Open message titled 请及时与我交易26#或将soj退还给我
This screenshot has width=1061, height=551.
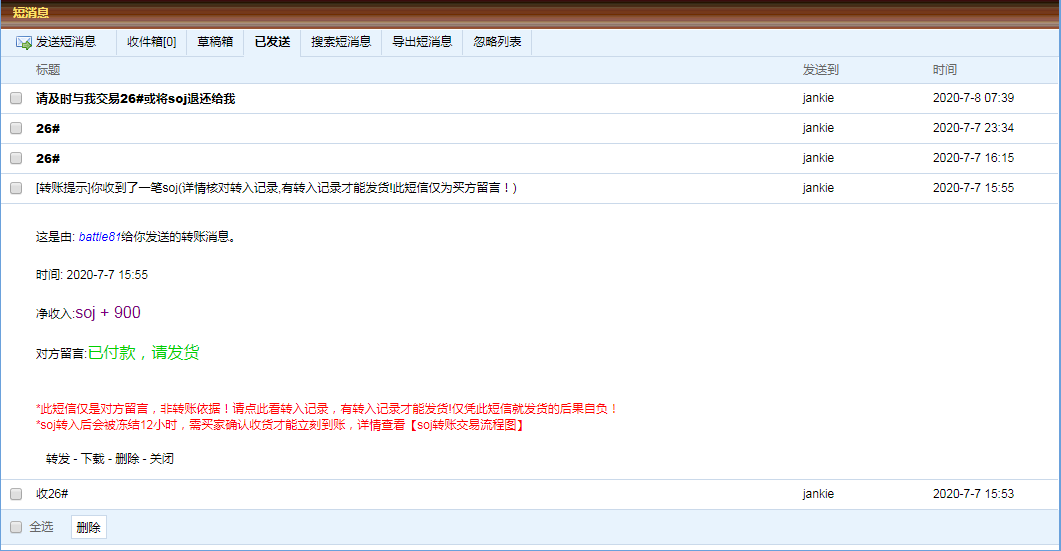point(135,99)
